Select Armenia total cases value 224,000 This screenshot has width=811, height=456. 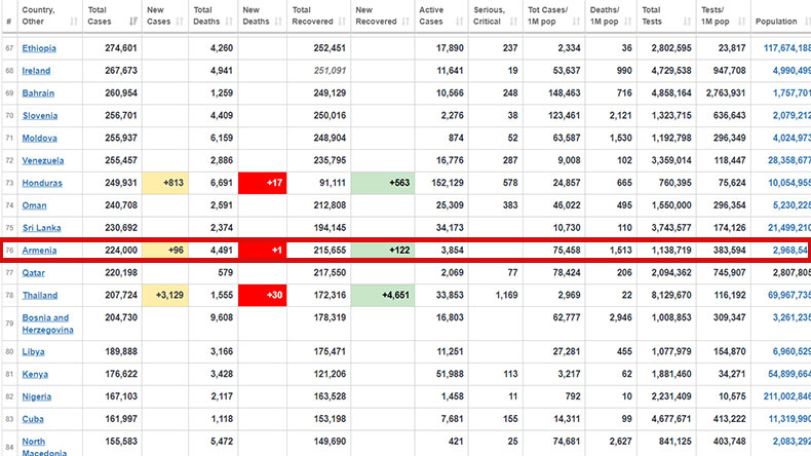[121, 250]
